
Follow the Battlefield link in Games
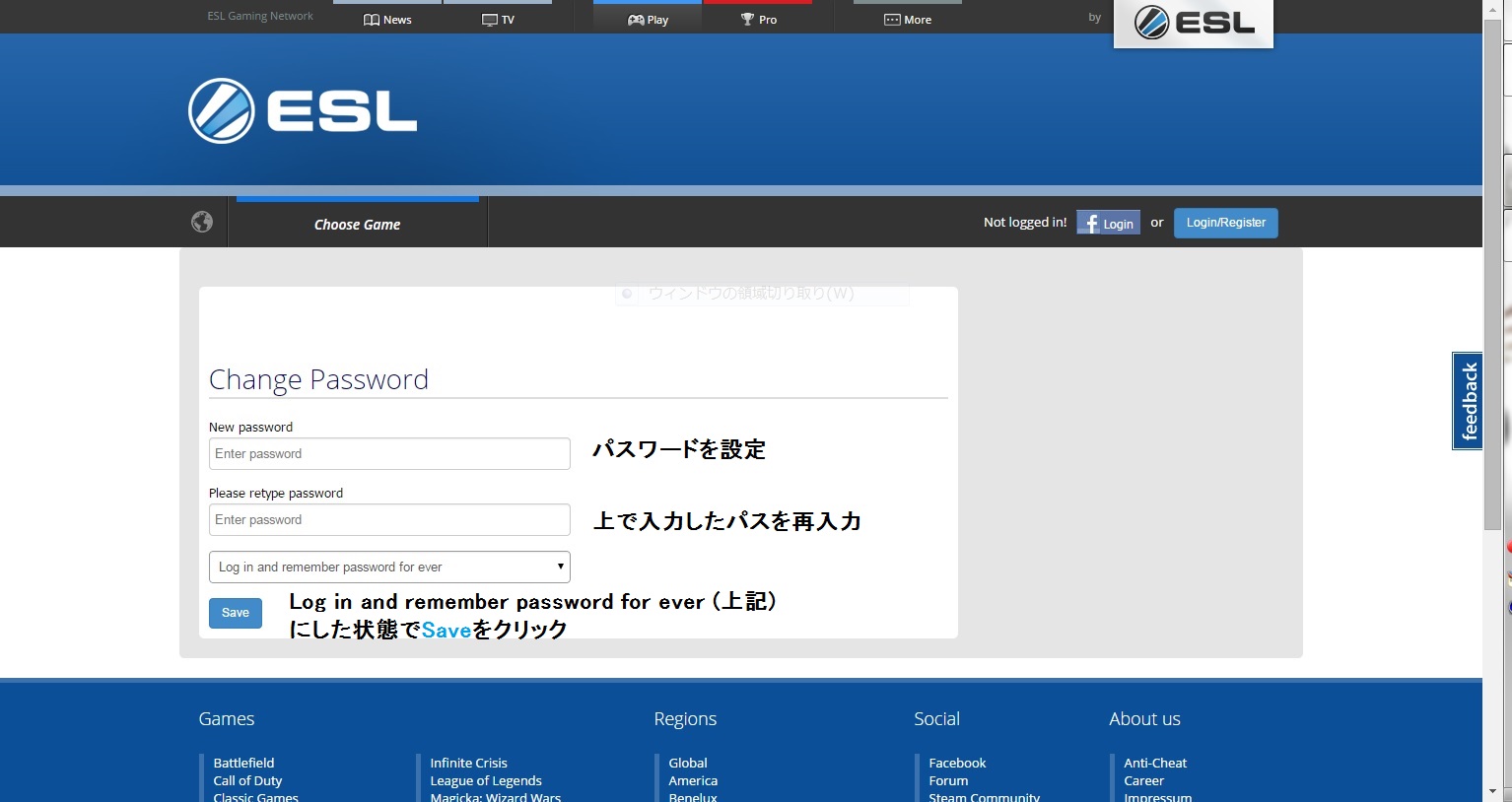pos(243,763)
